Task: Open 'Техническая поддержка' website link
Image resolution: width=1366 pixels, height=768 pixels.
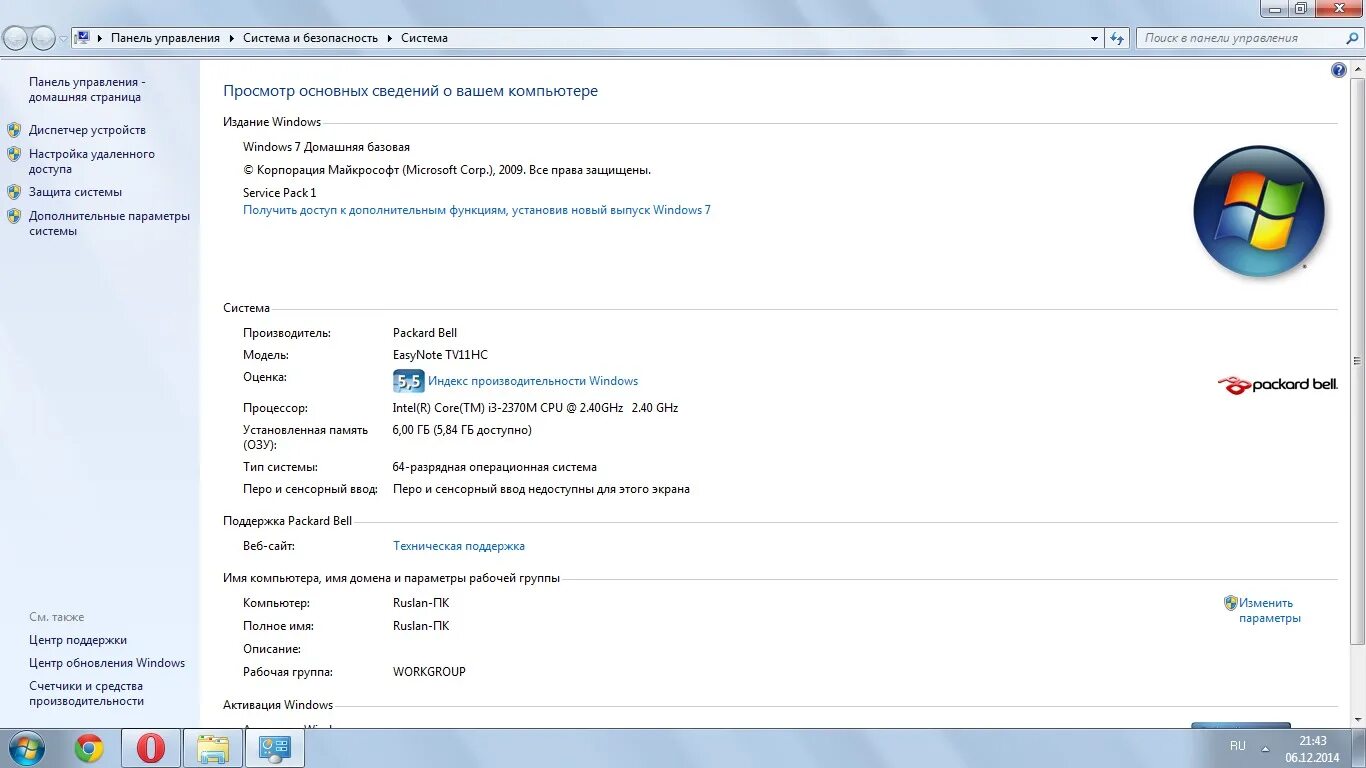Action: point(459,546)
